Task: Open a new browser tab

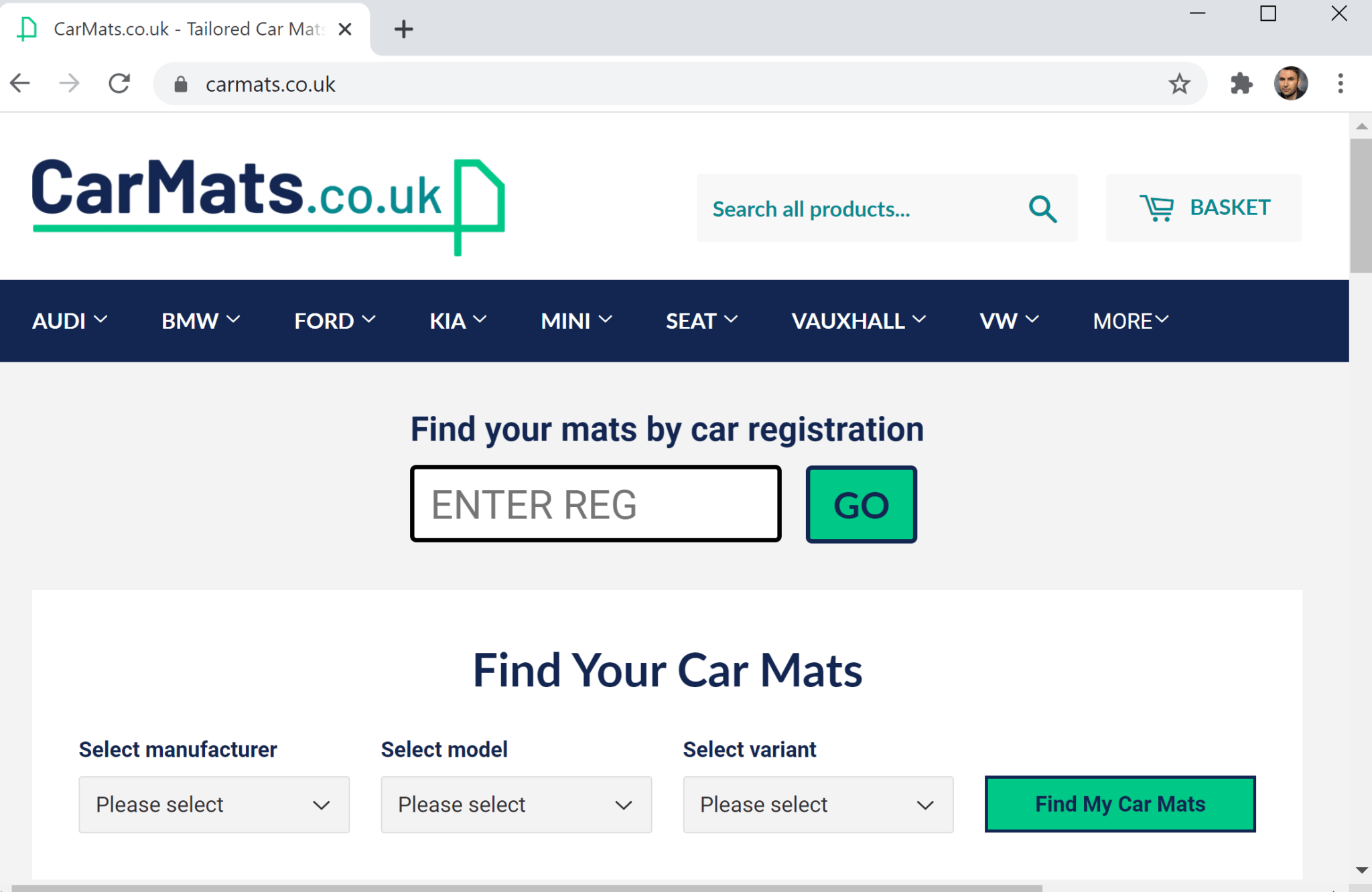Action: (x=403, y=29)
